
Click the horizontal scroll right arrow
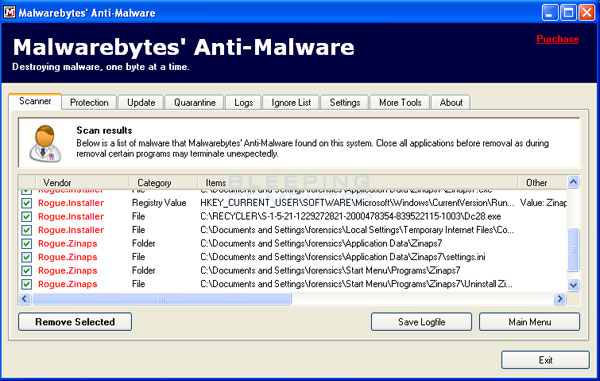click(560, 299)
